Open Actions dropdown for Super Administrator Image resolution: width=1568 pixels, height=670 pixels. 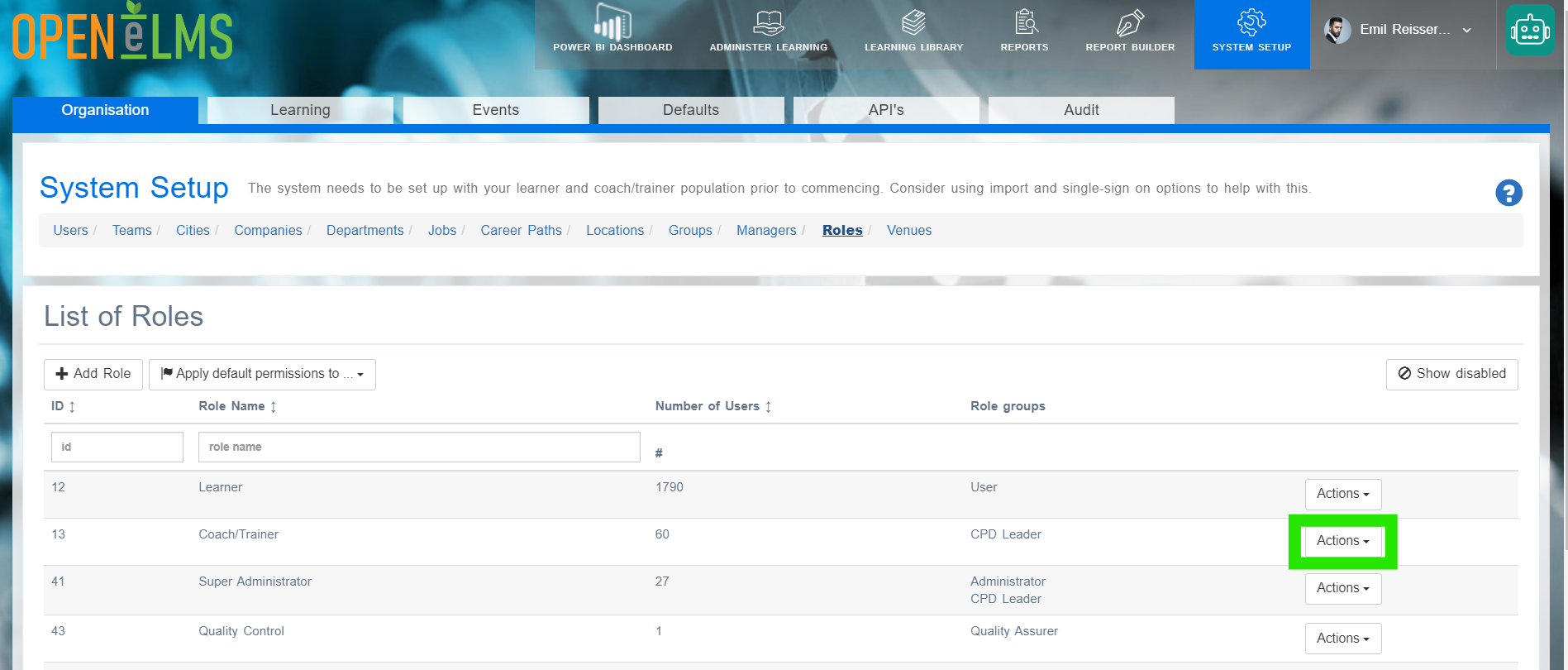pyautogui.click(x=1343, y=588)
